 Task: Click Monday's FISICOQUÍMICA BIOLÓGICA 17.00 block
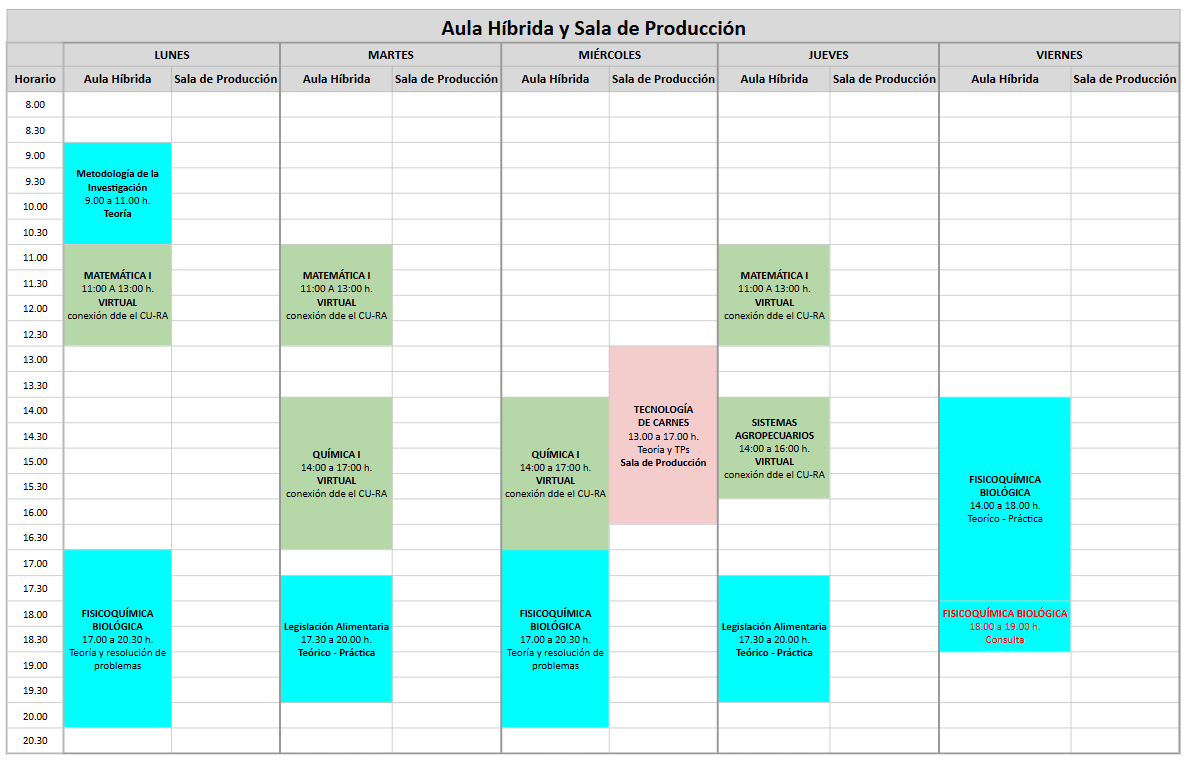[117, 638]
